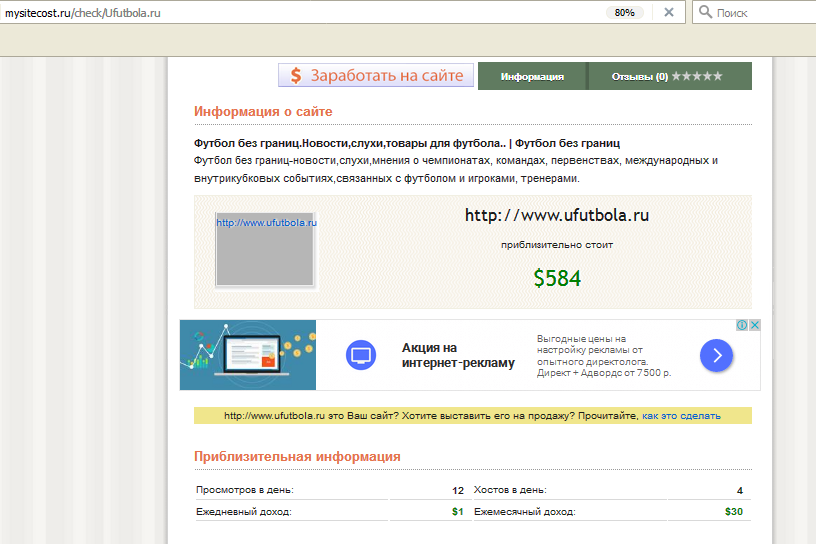Open the Акция на интернет-рекламу ad title

click(x=458, y=355)
